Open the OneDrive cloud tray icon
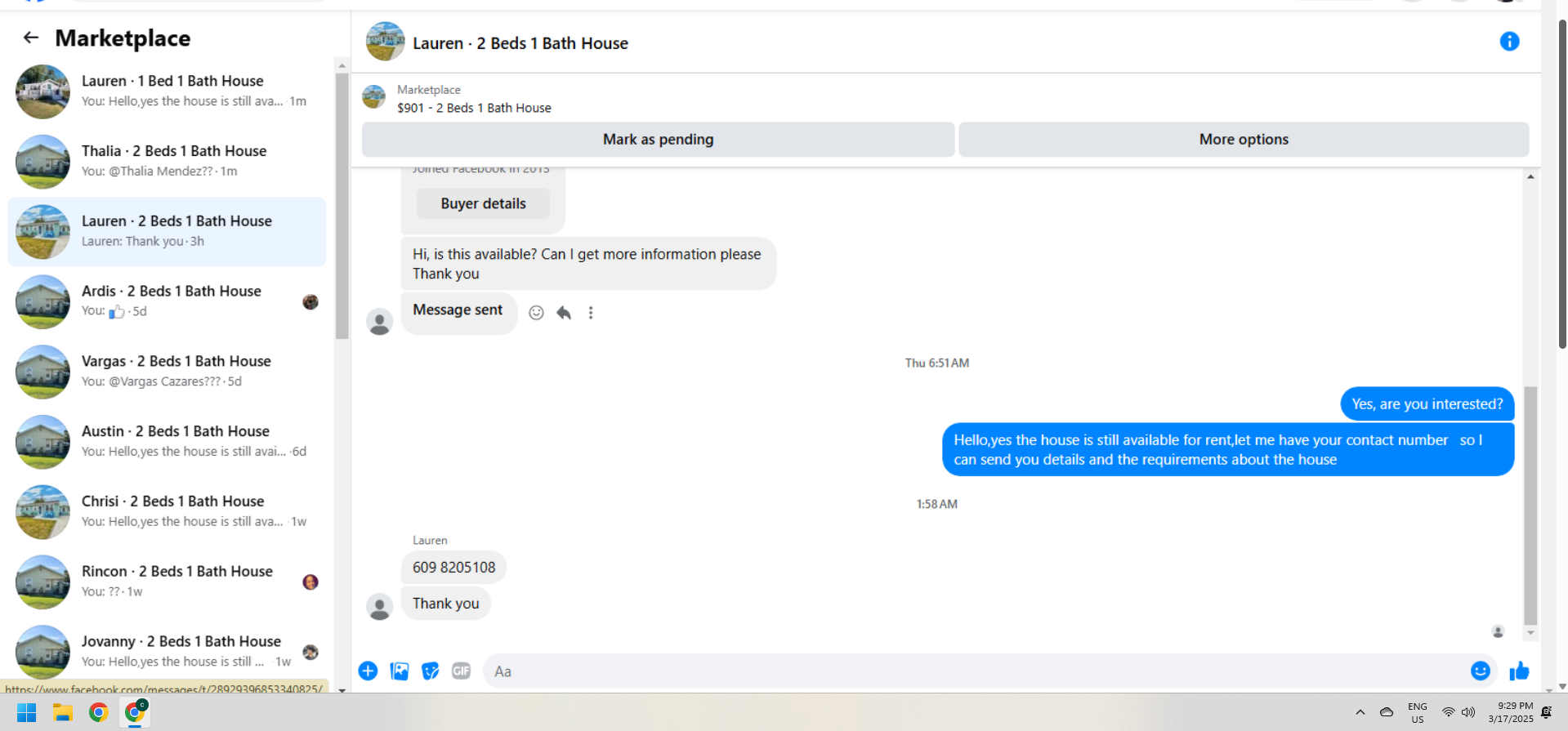This screenshot has height=731, width=1568. tap(1387, 712)
